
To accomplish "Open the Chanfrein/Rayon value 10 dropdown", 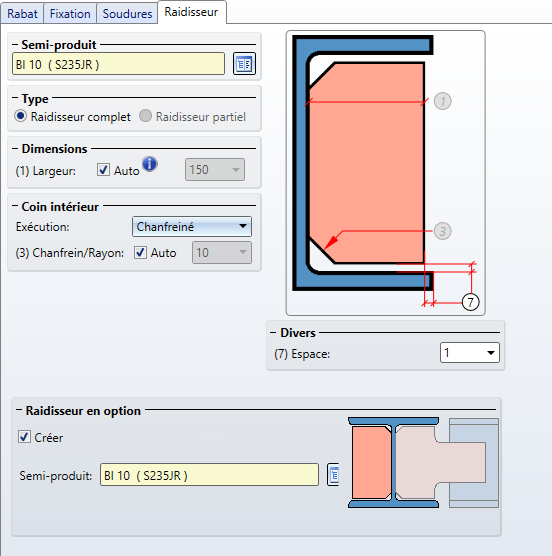I will coord(222,252).
